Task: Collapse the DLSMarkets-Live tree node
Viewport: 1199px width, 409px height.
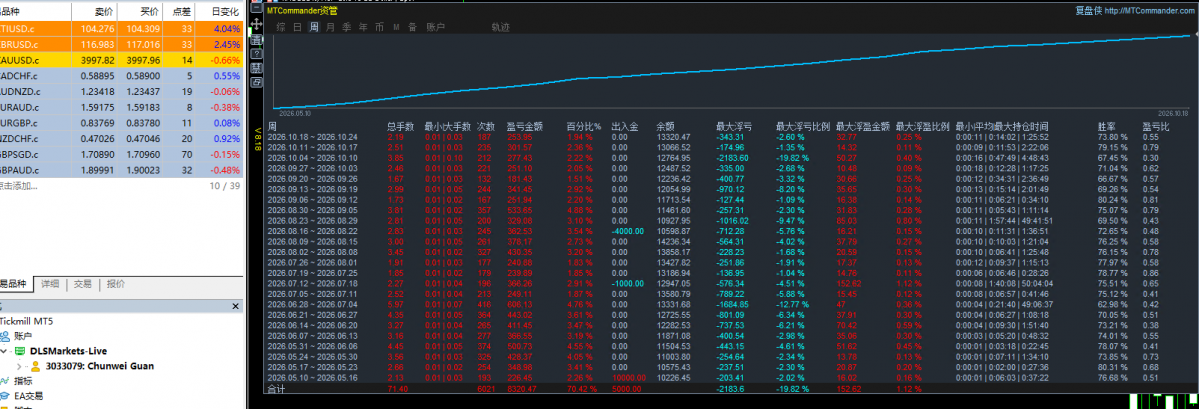Action: [x=5, y=351]
